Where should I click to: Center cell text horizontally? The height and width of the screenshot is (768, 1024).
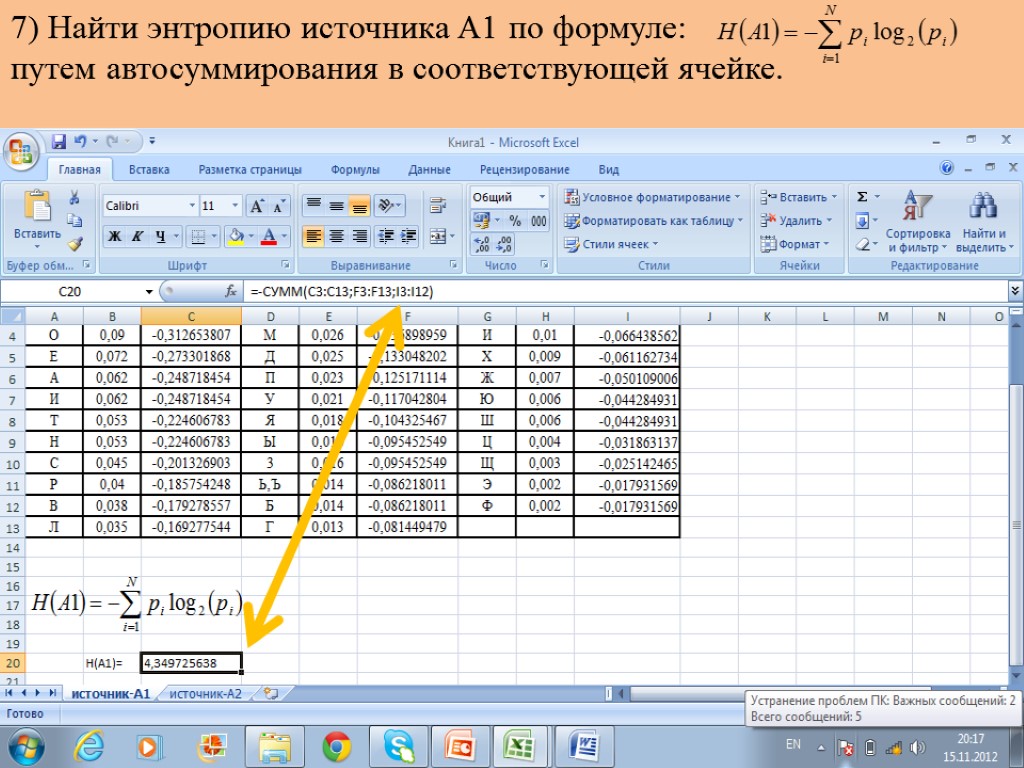tap(336, 236)
